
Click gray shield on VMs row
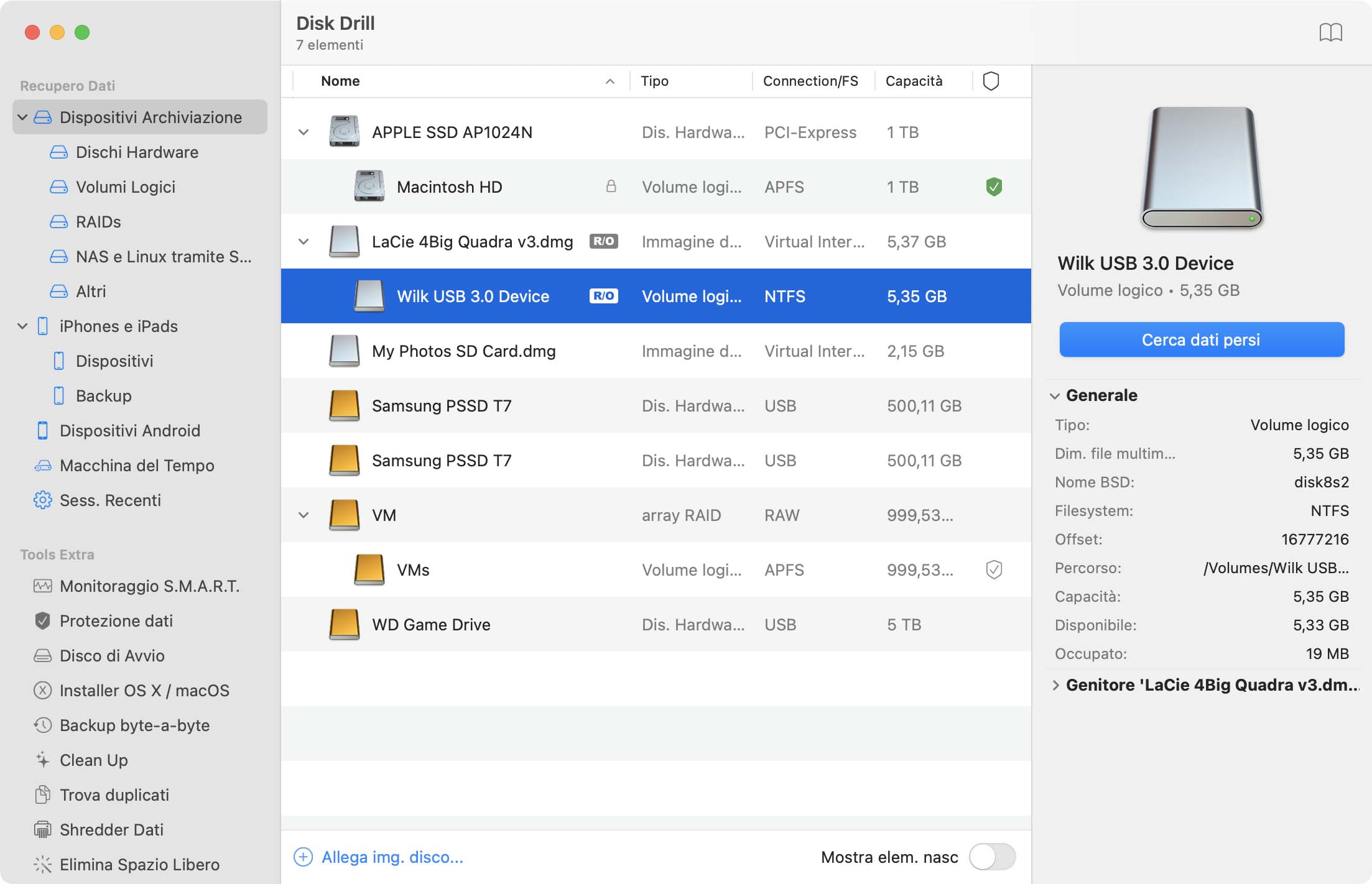(994, 569)
